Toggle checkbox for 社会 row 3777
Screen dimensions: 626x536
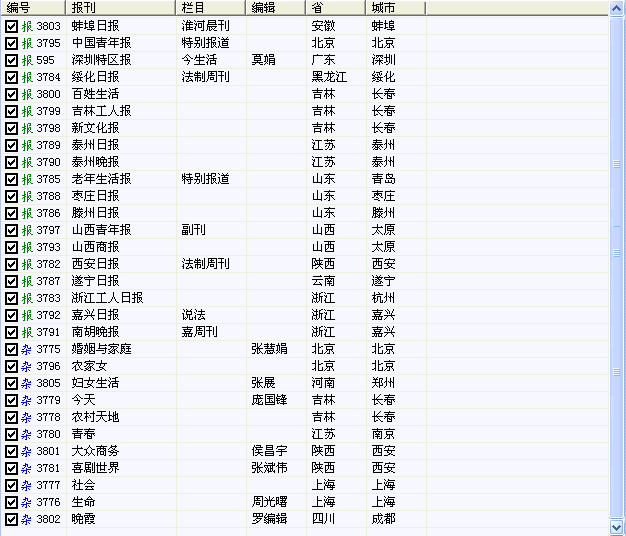coord(11,485)
